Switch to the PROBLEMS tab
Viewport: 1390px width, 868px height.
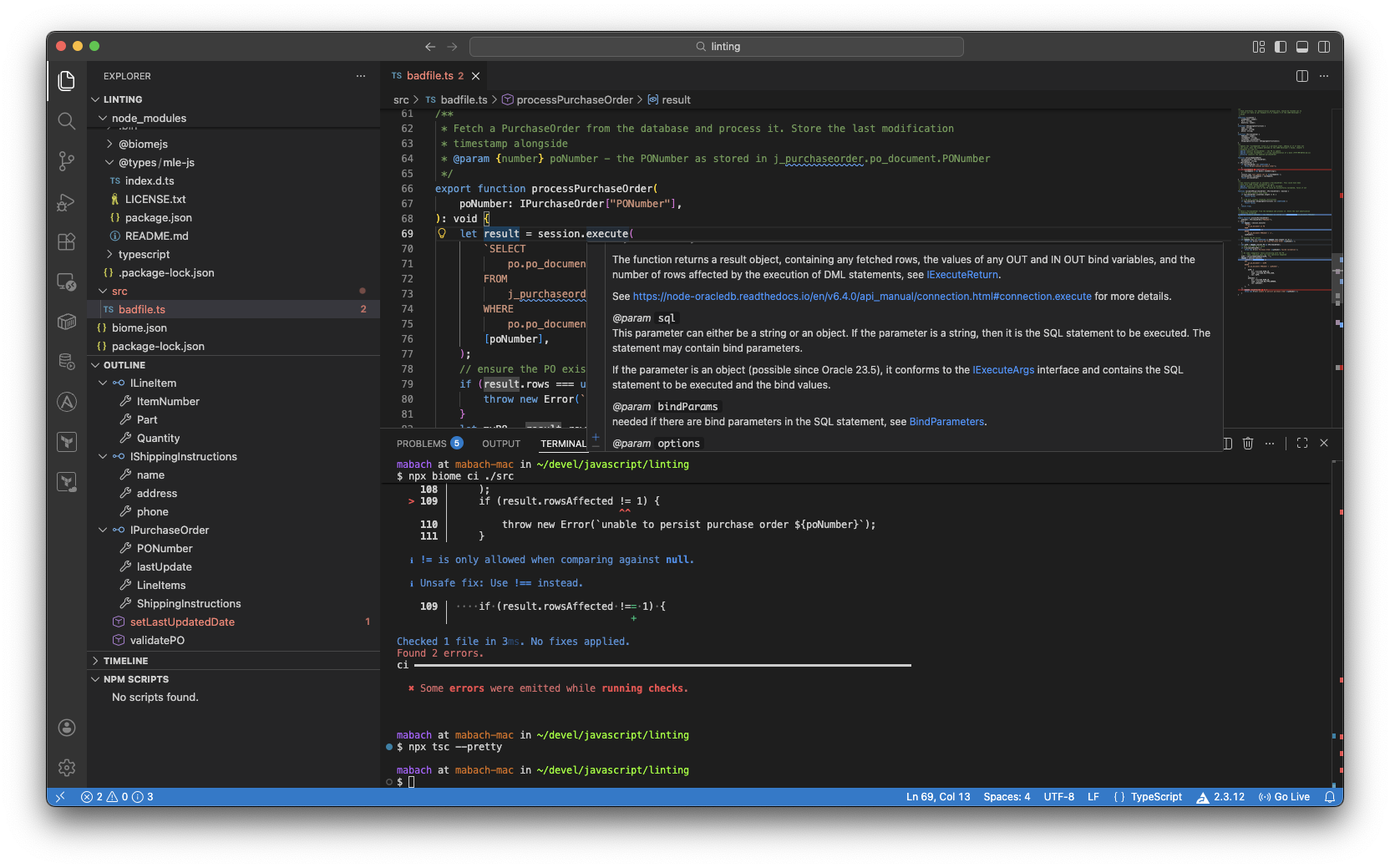421,444
